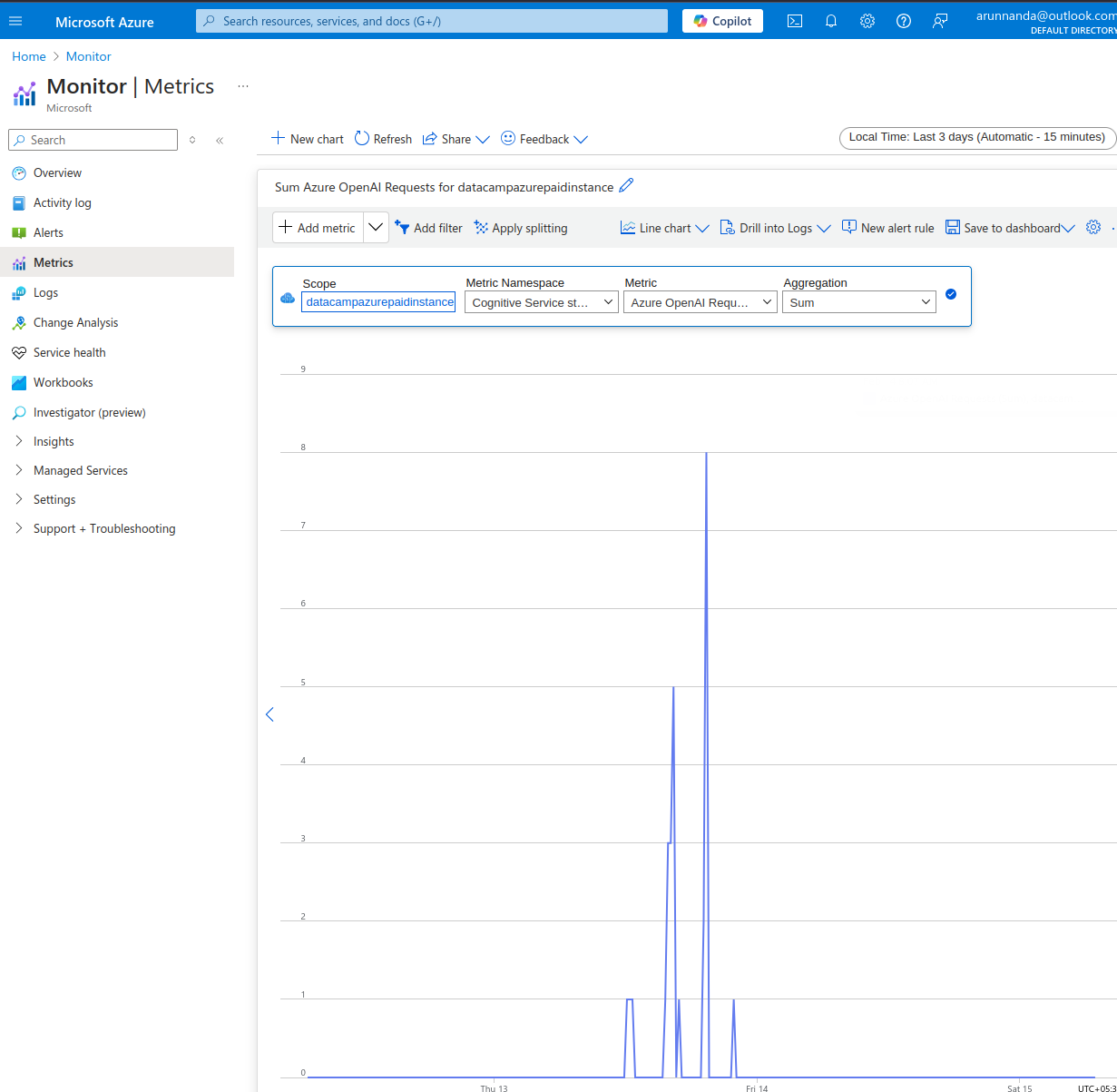Image resolution: width=1117 pixels, height=1092 pixels.
Task: Focus the sidebar Search box
Action: (x=93, y=140)
